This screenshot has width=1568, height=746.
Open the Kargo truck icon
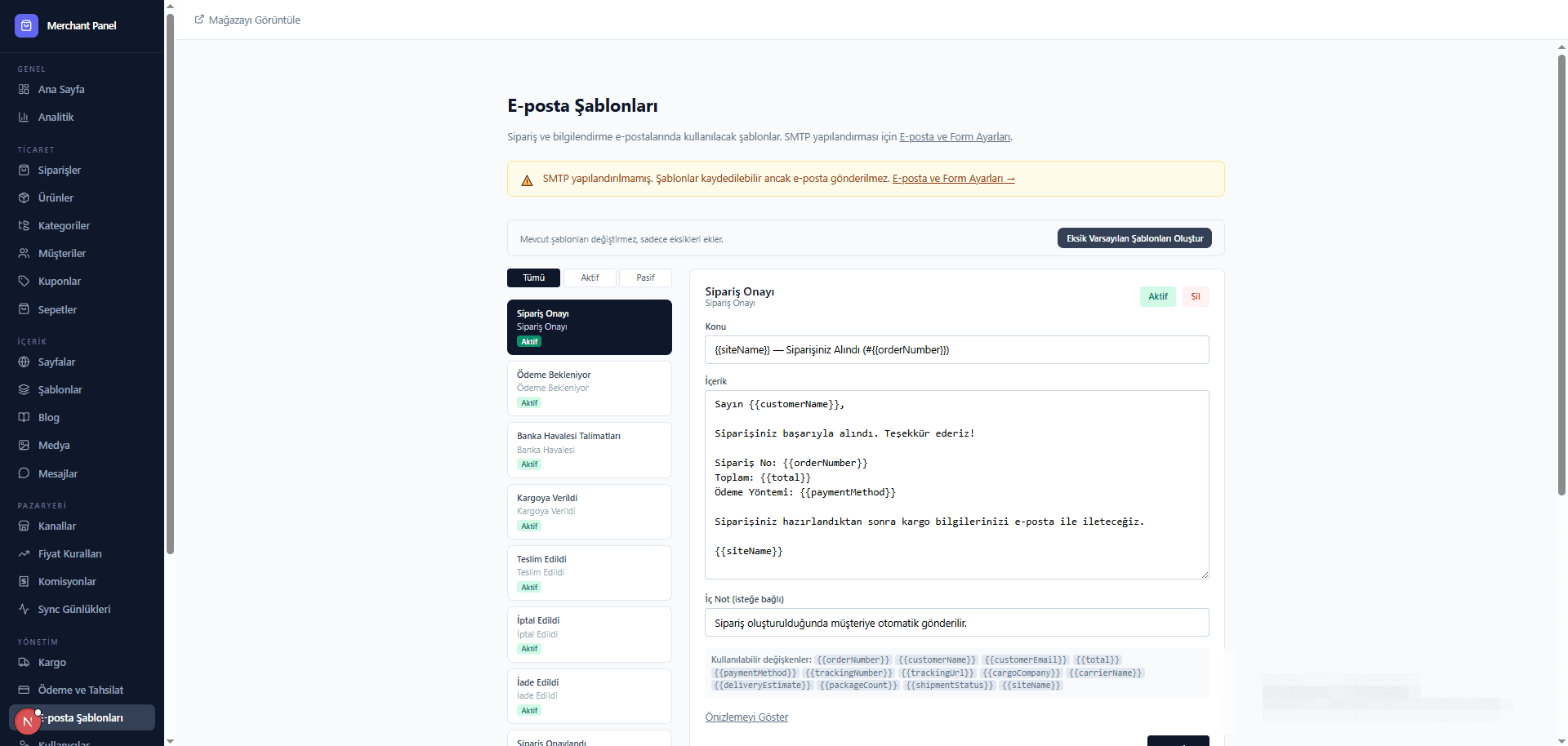24,663
